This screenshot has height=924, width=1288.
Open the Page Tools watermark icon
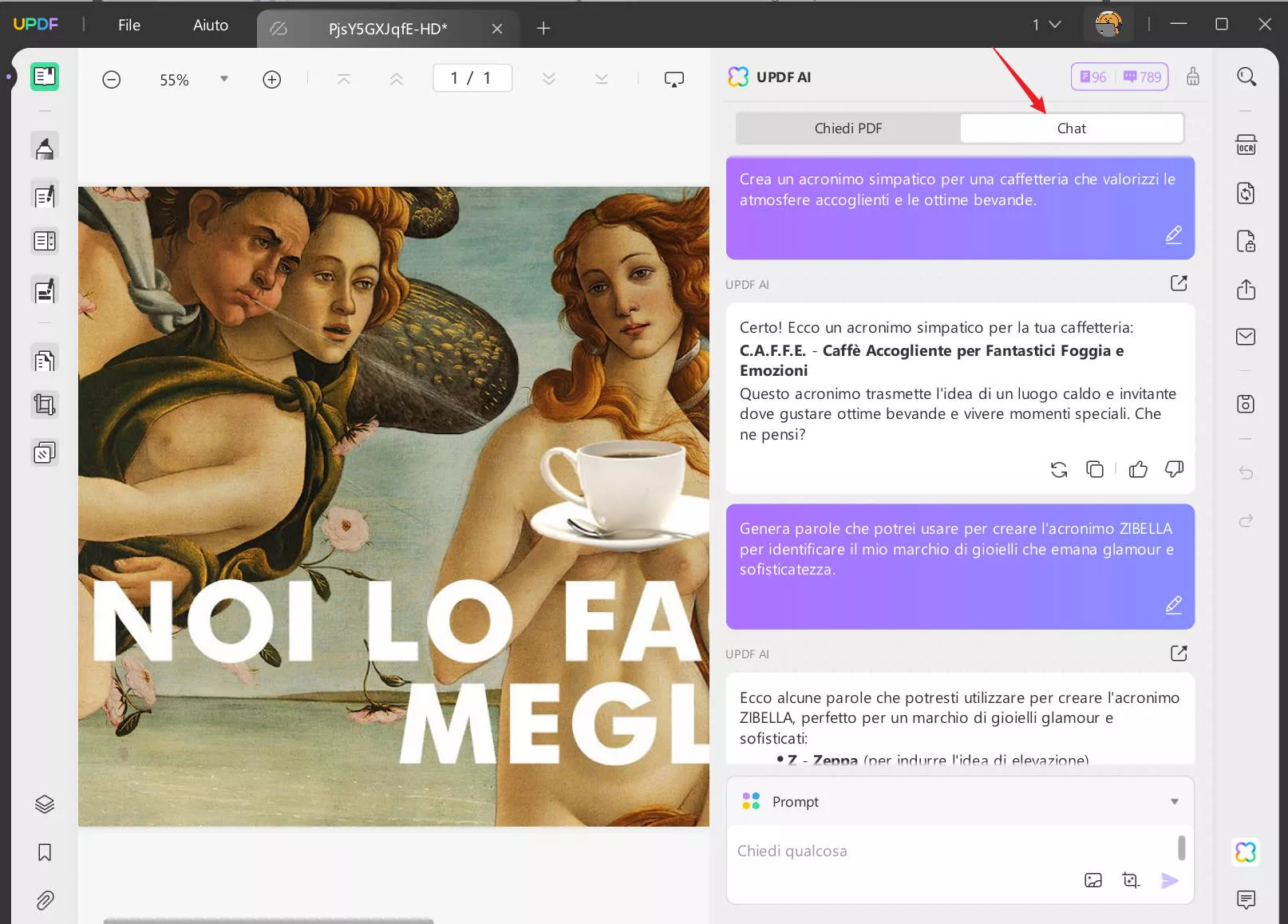(x=45, y=453)
